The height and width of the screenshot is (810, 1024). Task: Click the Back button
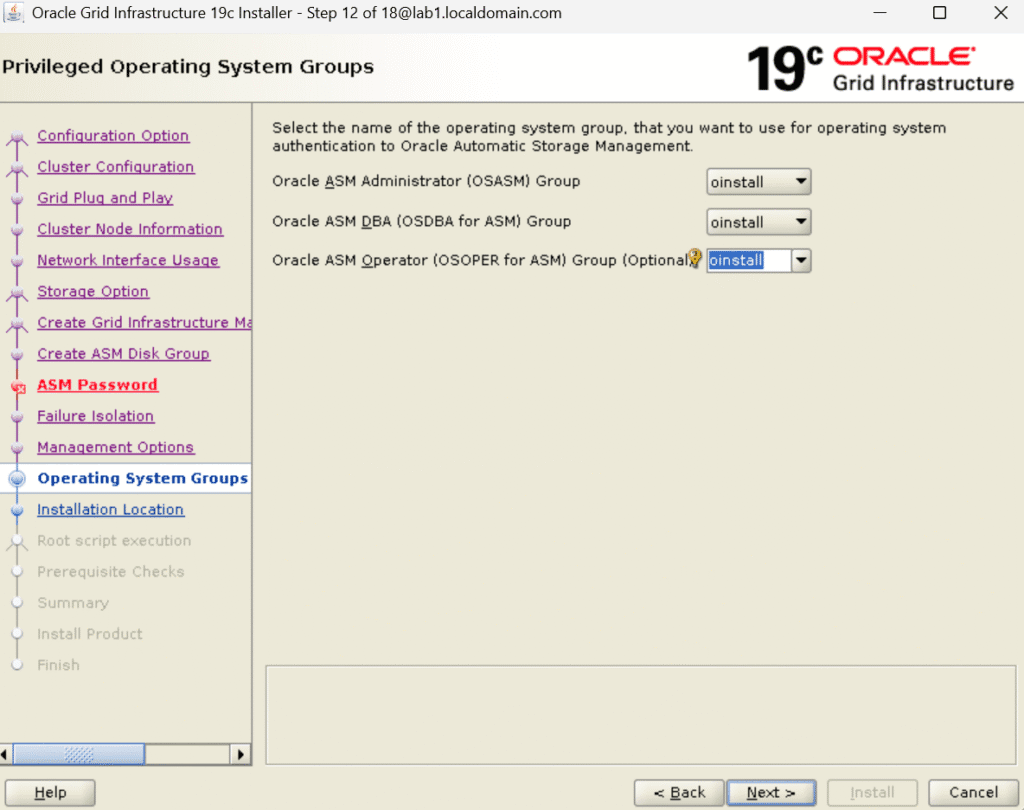(679, 792)
